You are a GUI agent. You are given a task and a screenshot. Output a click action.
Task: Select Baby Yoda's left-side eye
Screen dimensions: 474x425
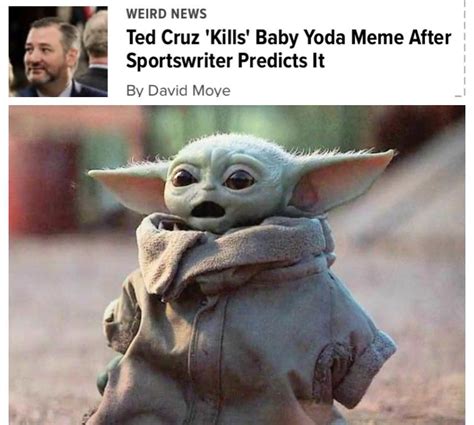tap(183, 178)
